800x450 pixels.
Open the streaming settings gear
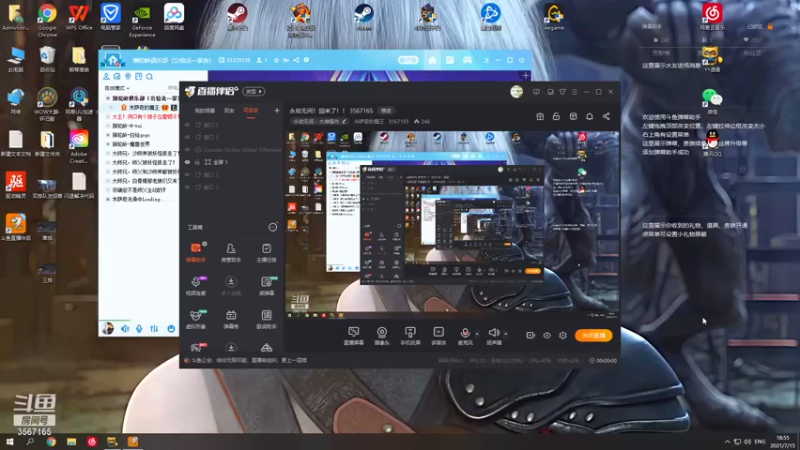point(563,335)
